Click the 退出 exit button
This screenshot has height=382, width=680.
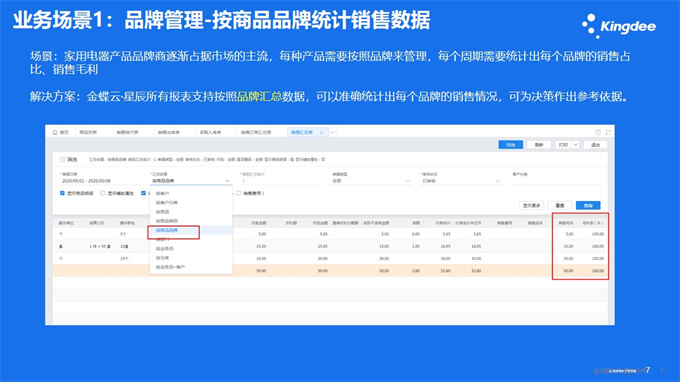pos(595,145)
